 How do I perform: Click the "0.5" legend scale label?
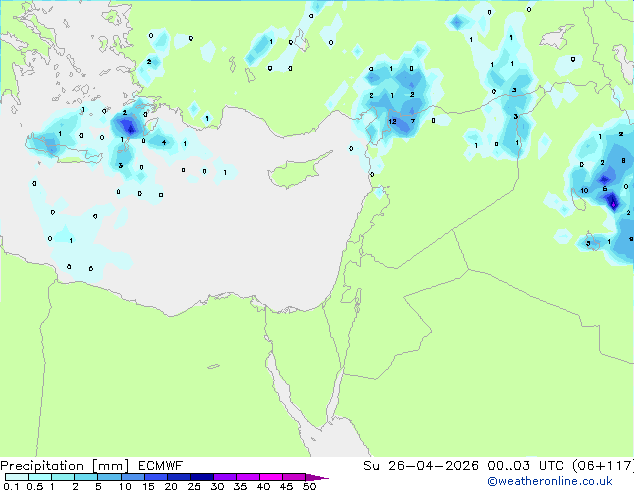tap(34, 486)
